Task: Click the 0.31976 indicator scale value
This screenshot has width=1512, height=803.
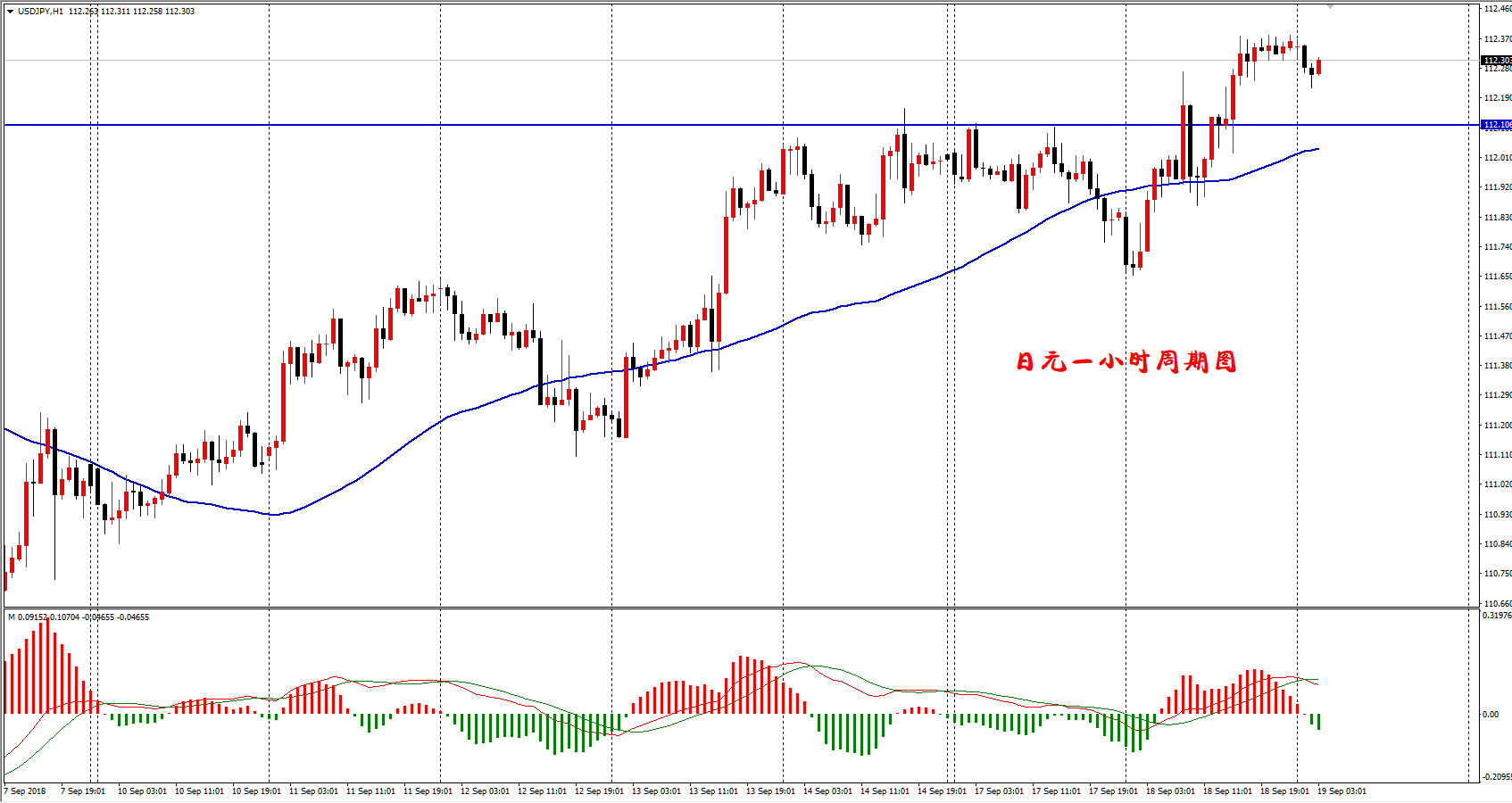Action: point(1497,616)
